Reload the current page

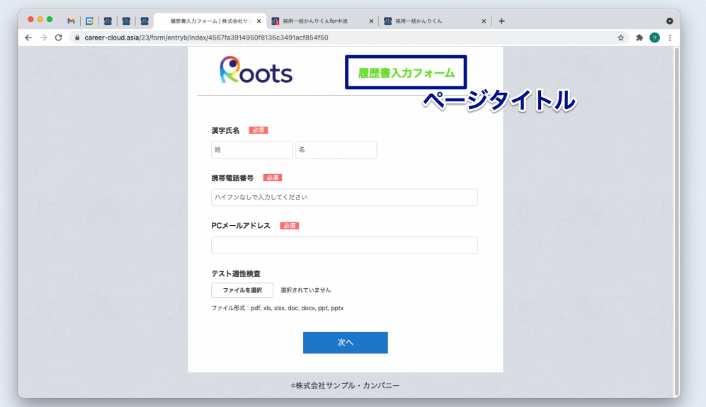coord(59,38)
